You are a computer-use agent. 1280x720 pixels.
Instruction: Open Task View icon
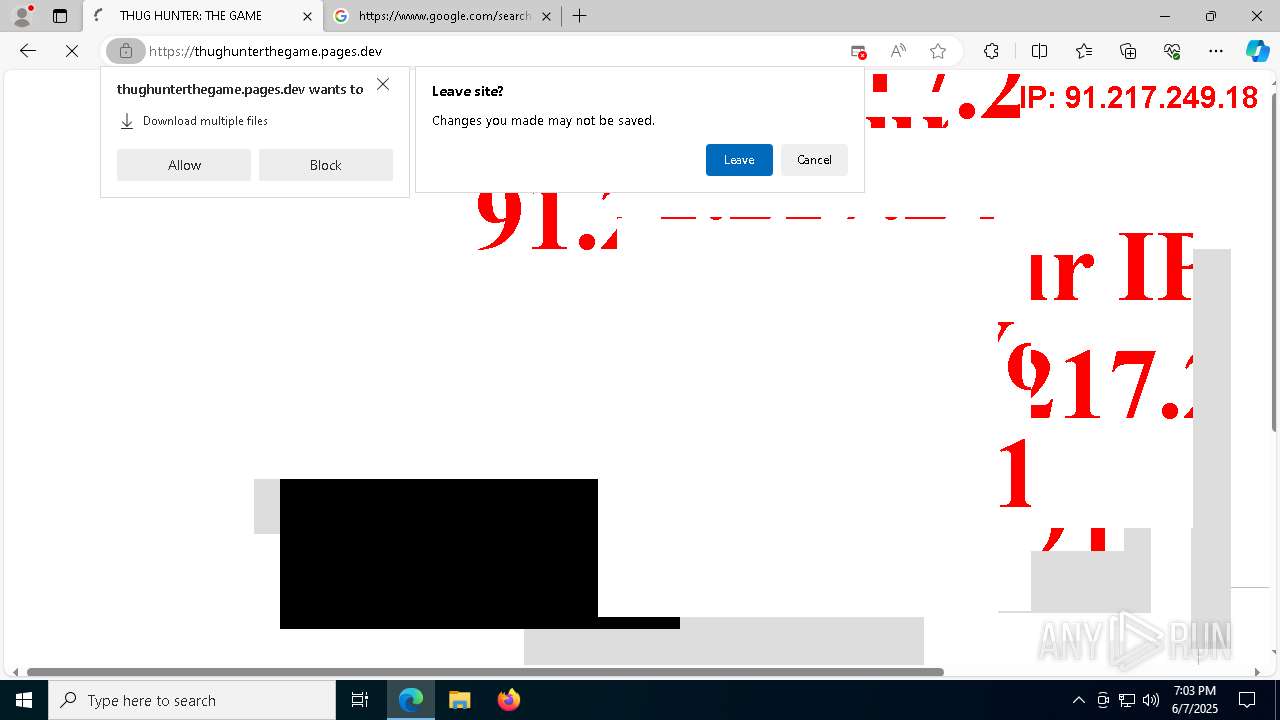[360, 700]
